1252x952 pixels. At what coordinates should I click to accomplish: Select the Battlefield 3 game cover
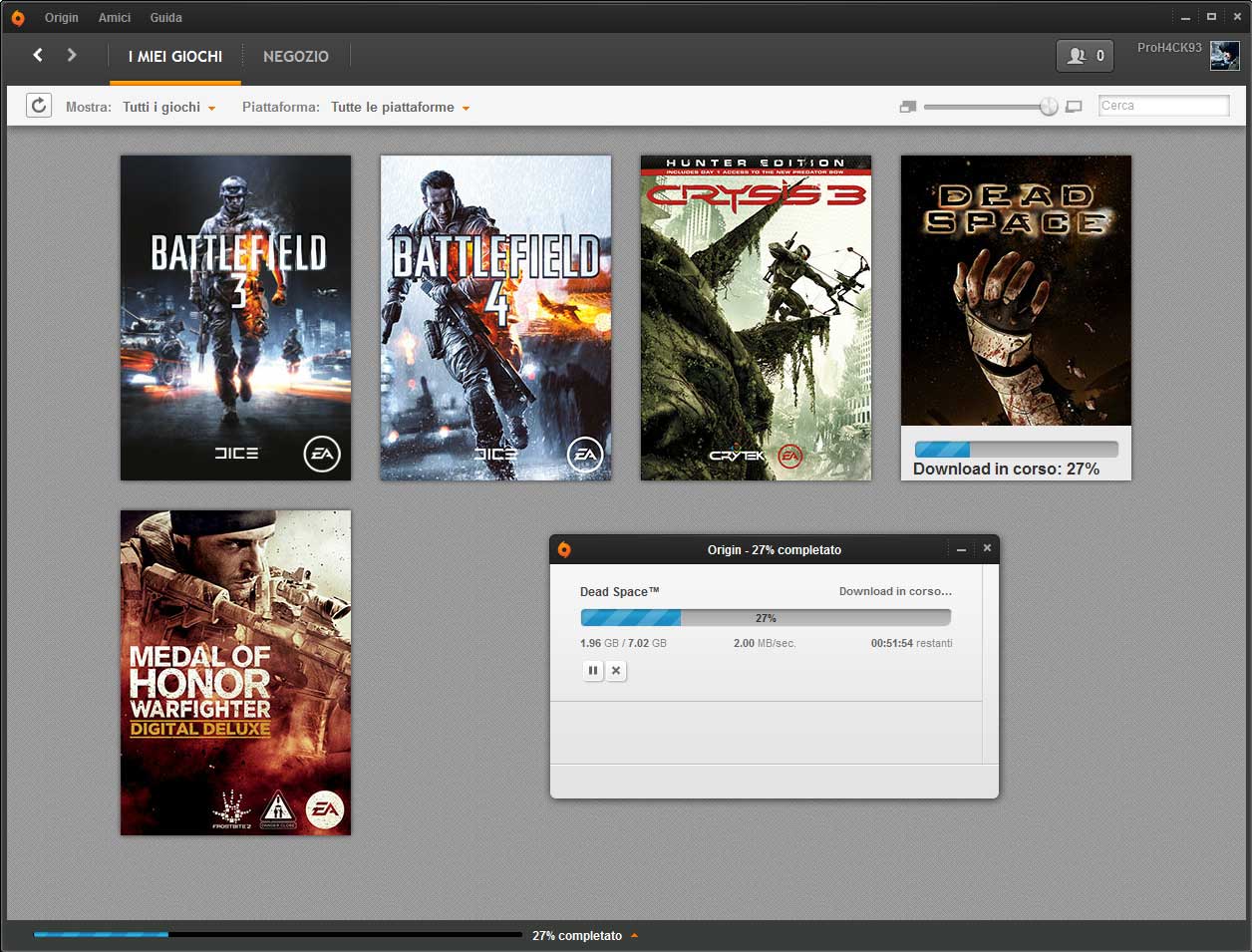pyautogui.click(x=235, y=318)
